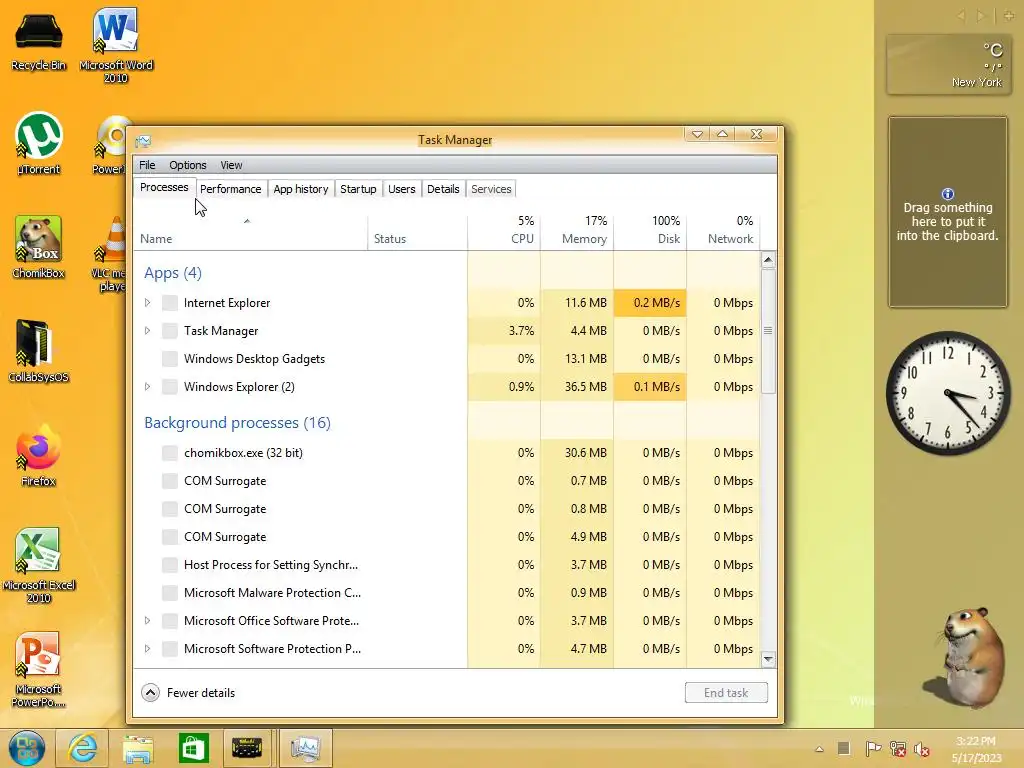Expand the Task Manager process row

tap(148, 331)
